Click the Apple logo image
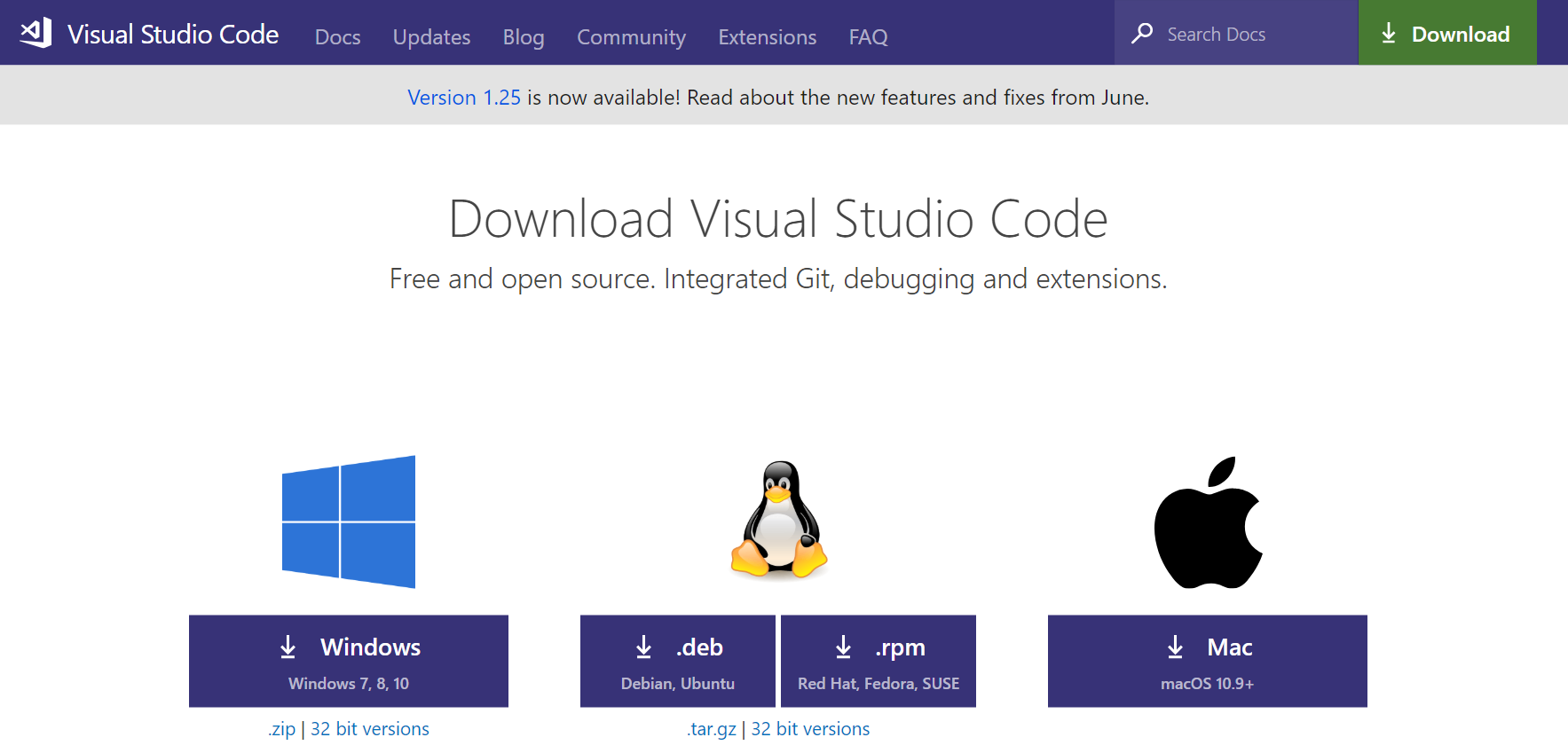Viewport: 1568px width, 753px height. click(1208, 522)
